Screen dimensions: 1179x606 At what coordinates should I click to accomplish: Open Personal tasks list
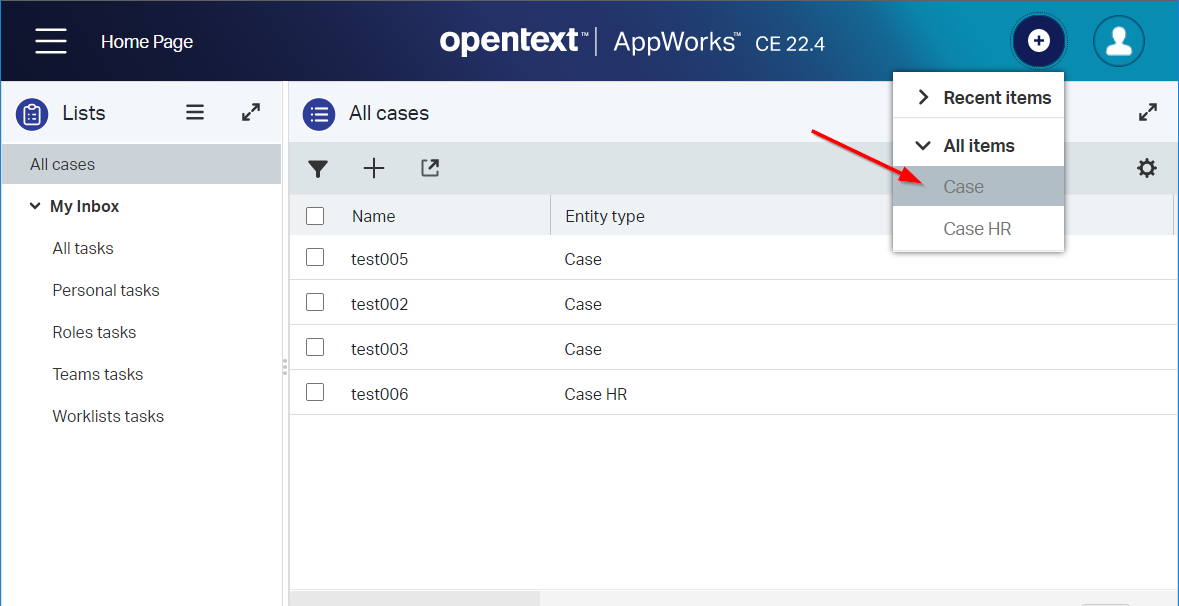point(106,290)
